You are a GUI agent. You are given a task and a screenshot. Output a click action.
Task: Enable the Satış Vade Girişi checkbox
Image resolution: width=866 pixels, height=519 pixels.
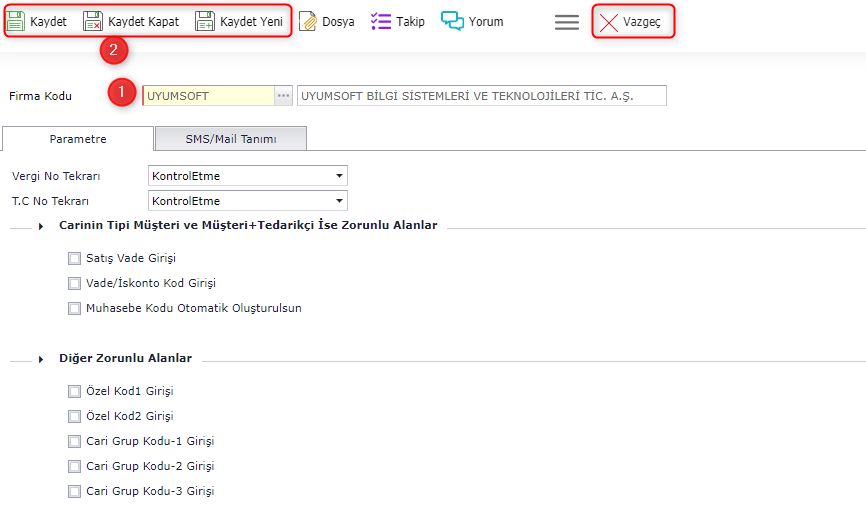(74, 258)
